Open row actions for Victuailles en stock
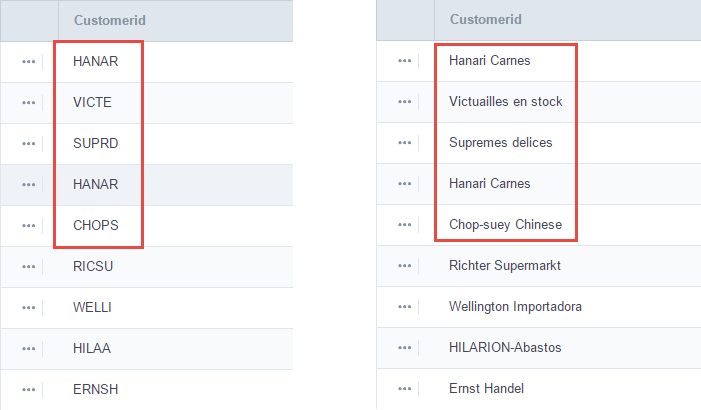The height and width of the screenshot is (410, 701). pyautogui.click(x=405, y=102)
